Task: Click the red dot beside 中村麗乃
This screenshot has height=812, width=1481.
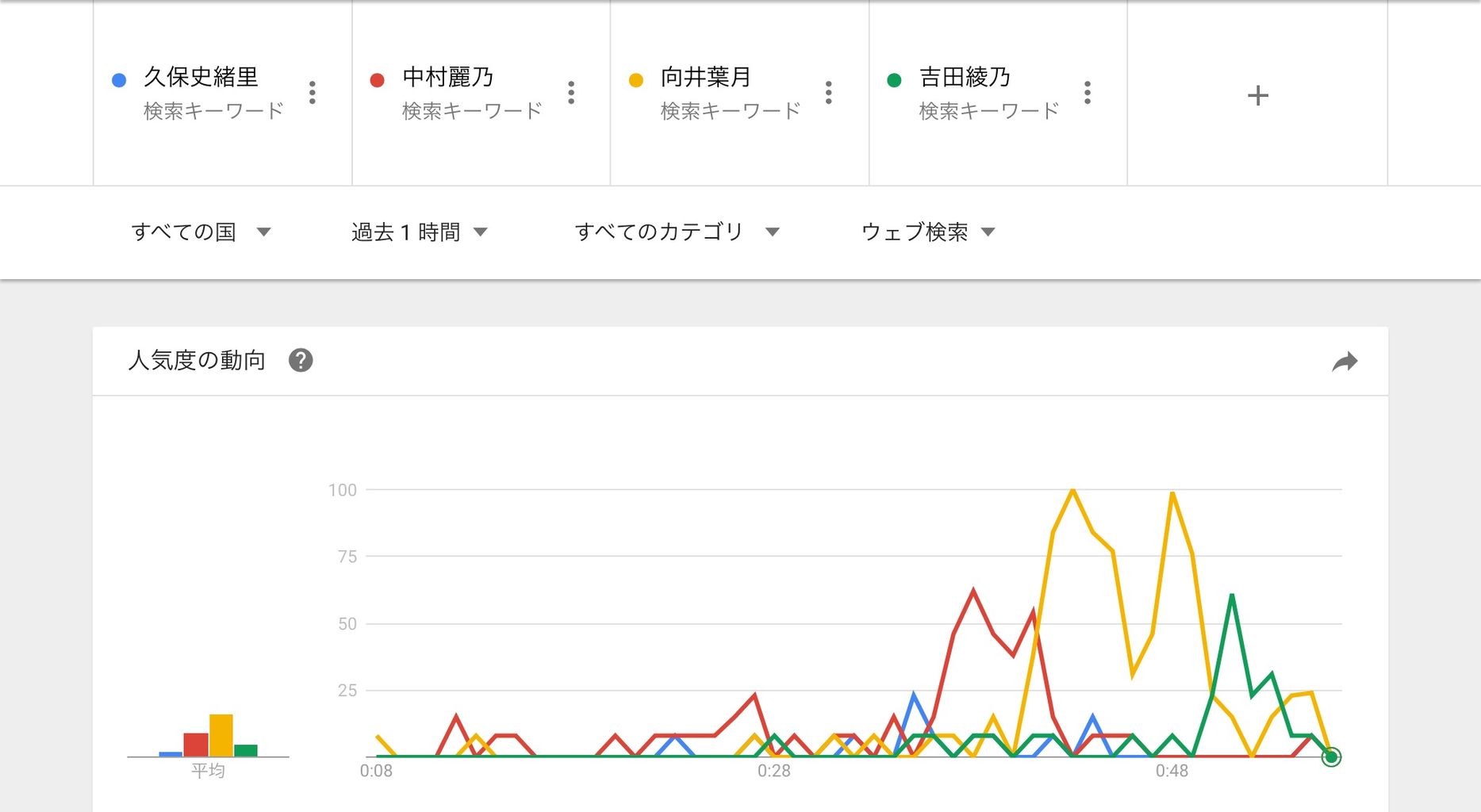Action: [x=378, y=80]
